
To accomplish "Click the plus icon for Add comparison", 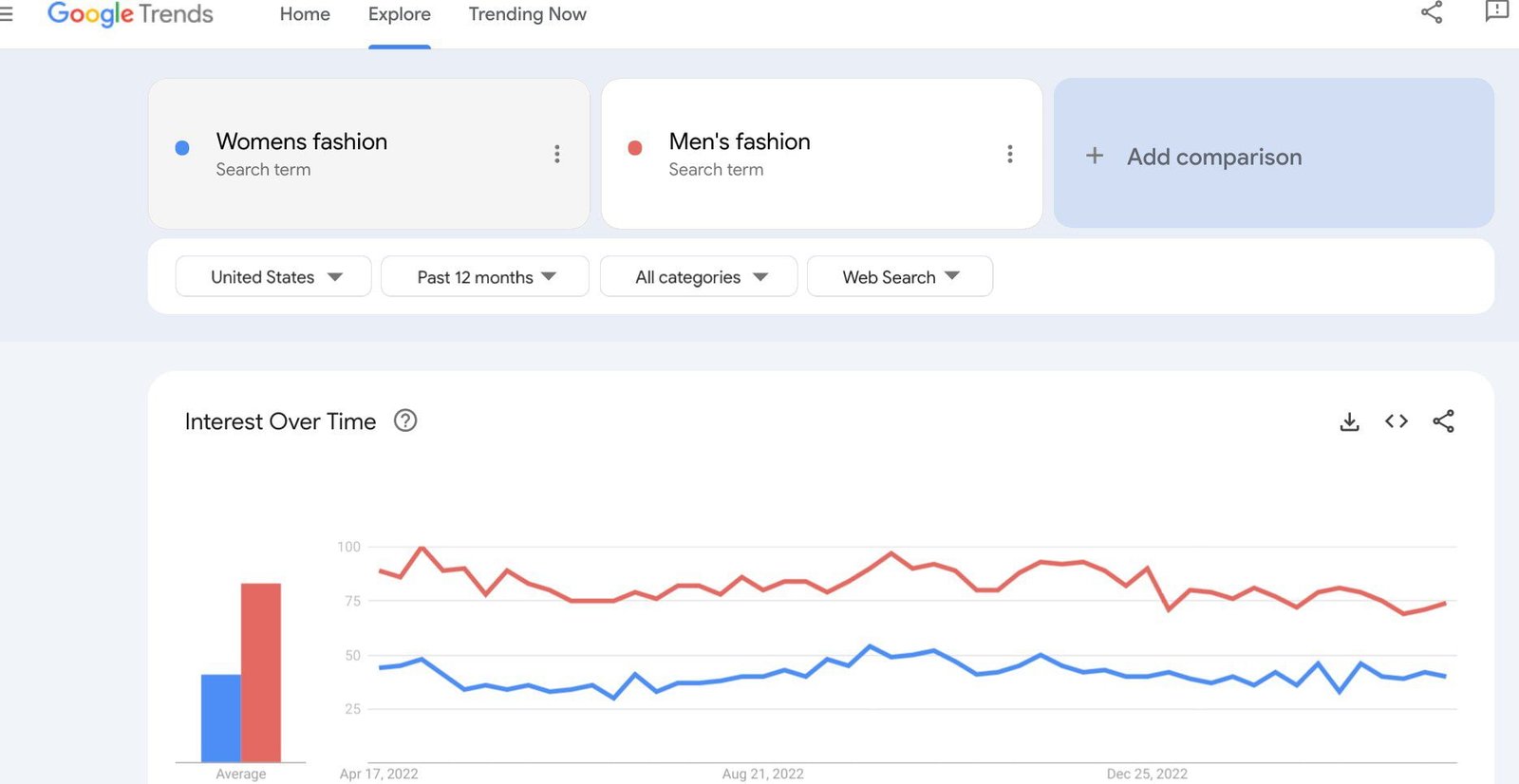I will (1095, 156).
